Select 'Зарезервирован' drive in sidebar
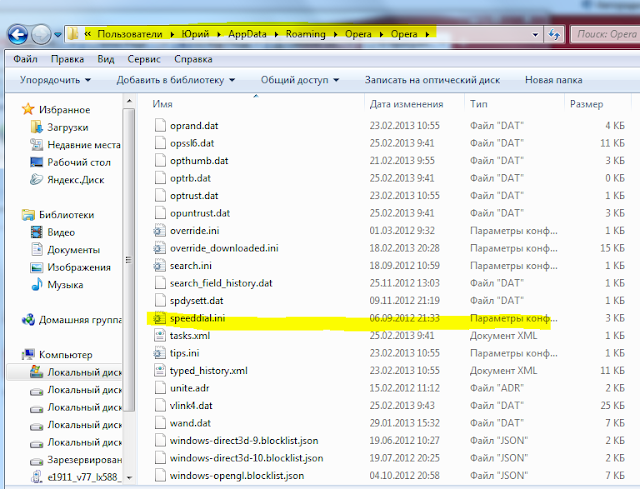The height and width of the screenshot is (489, 640). 76,460
